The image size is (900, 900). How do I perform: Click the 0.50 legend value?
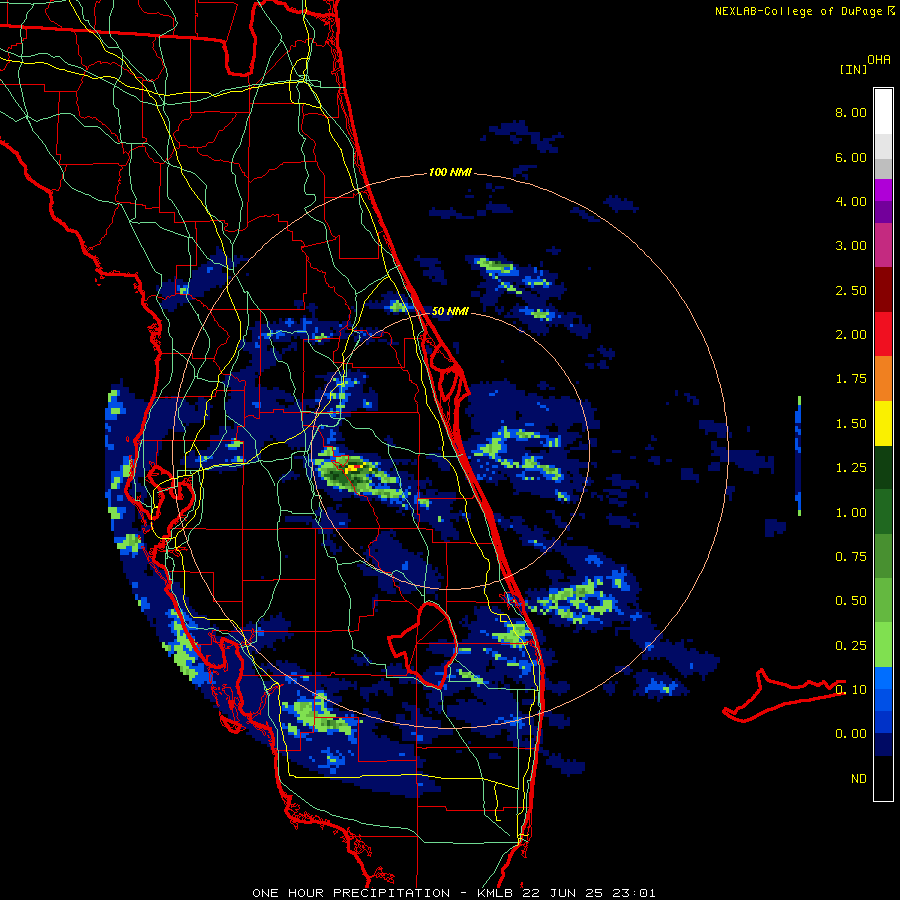(851, 601)
